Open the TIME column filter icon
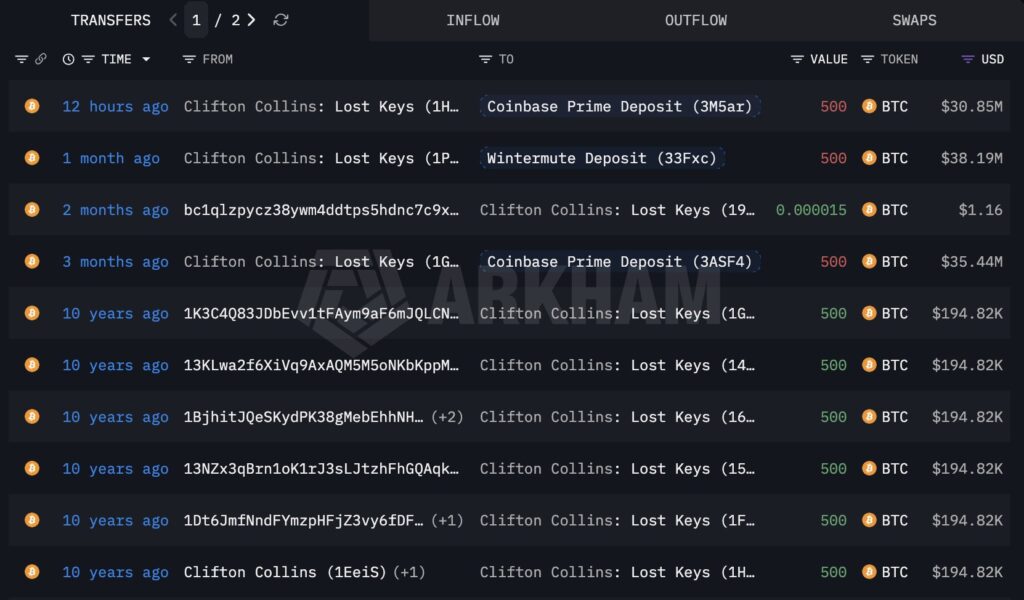Viewport: 1024px width, 600px height. [x=88, y=59]
